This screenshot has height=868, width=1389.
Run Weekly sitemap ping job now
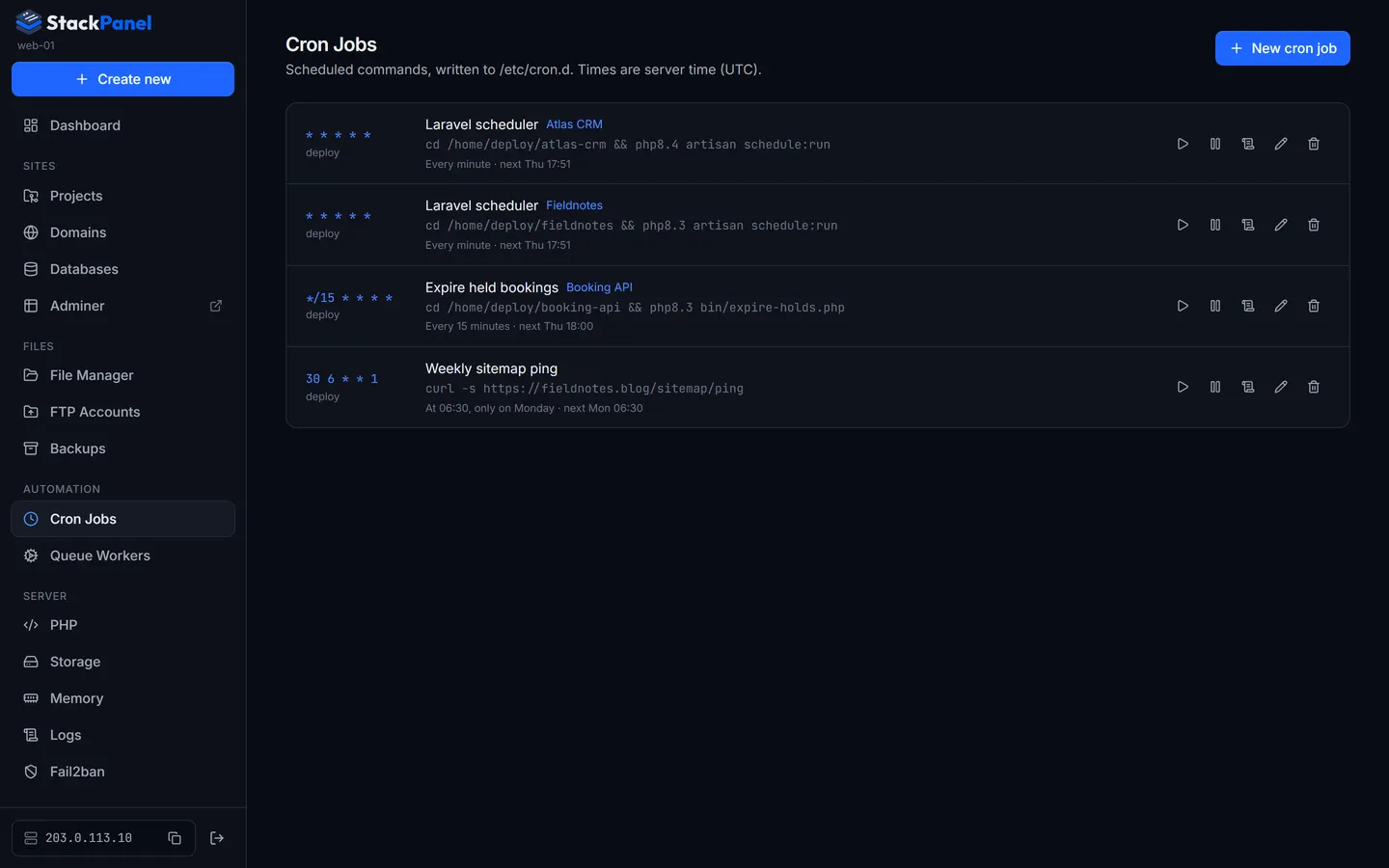point(1183,387)
